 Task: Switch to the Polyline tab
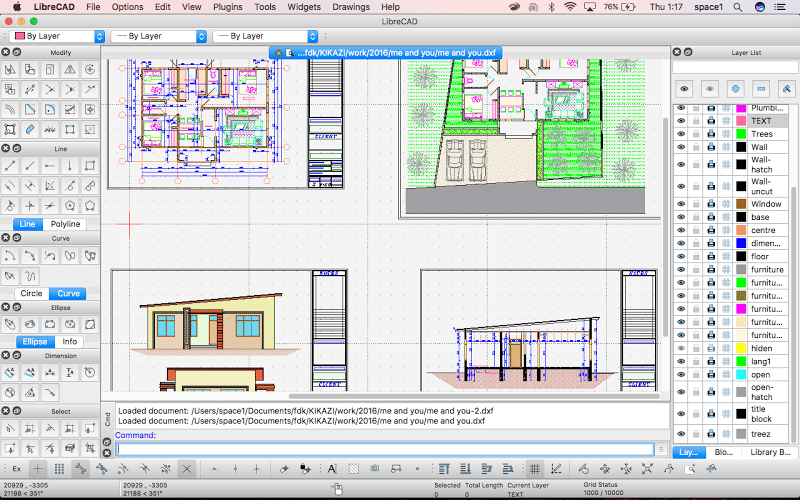pyautogui.click(x=66, y=224)
